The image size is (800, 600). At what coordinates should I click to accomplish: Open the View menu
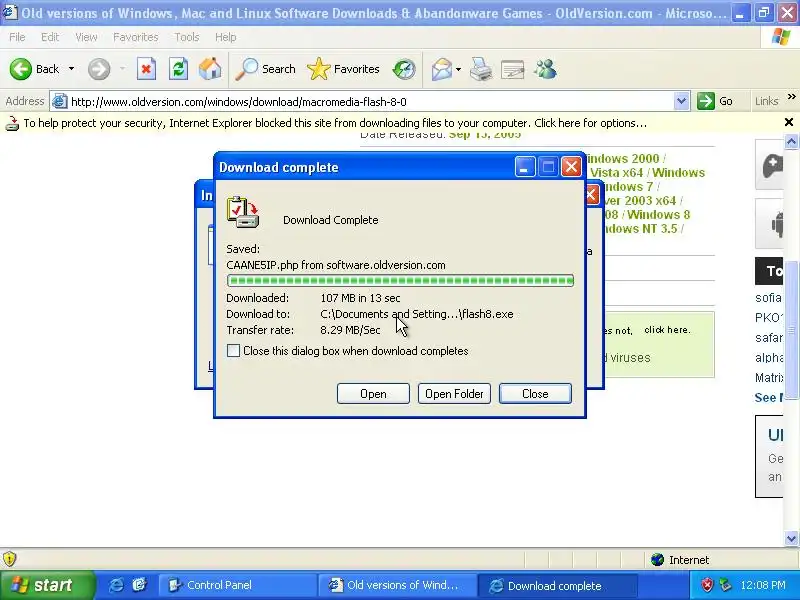point(86,37)
